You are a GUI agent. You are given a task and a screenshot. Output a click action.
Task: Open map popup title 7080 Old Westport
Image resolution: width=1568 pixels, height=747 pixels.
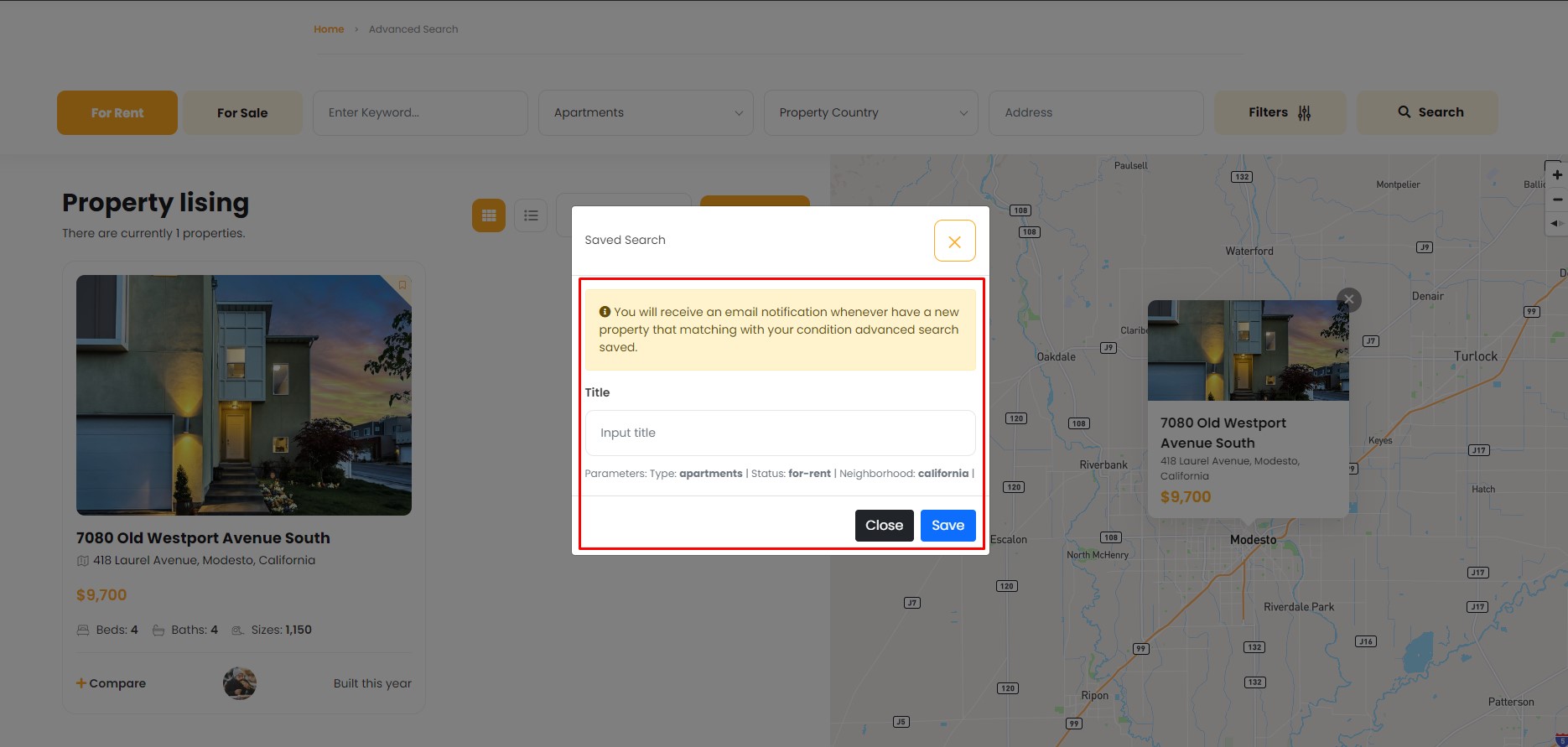1223,433
